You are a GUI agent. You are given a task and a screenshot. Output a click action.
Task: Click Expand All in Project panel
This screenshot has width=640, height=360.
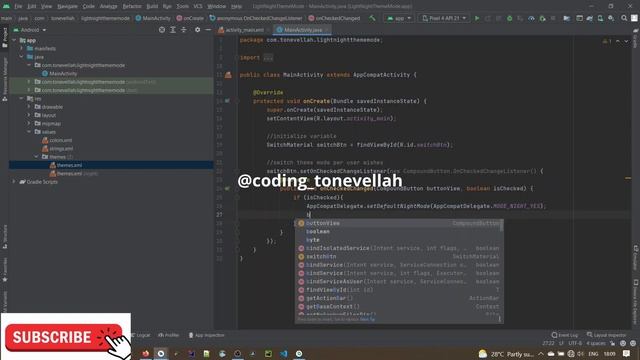pyautogui.click(x=173, y=30)
